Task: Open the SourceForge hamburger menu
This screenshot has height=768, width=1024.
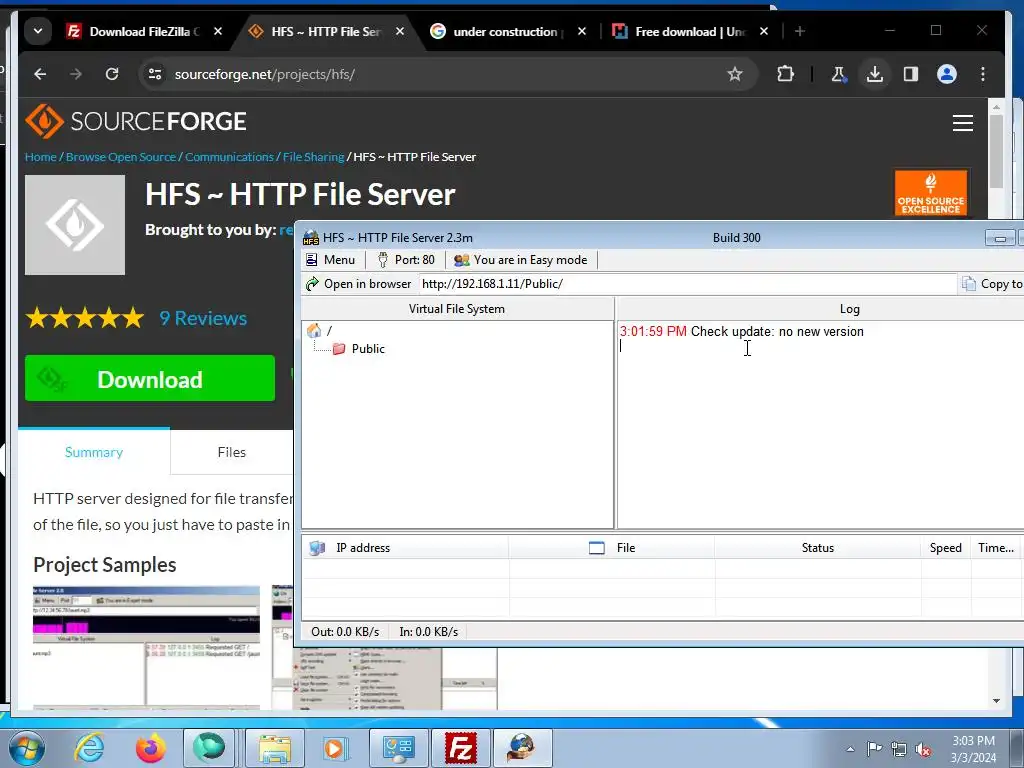Action: [963, 123]
